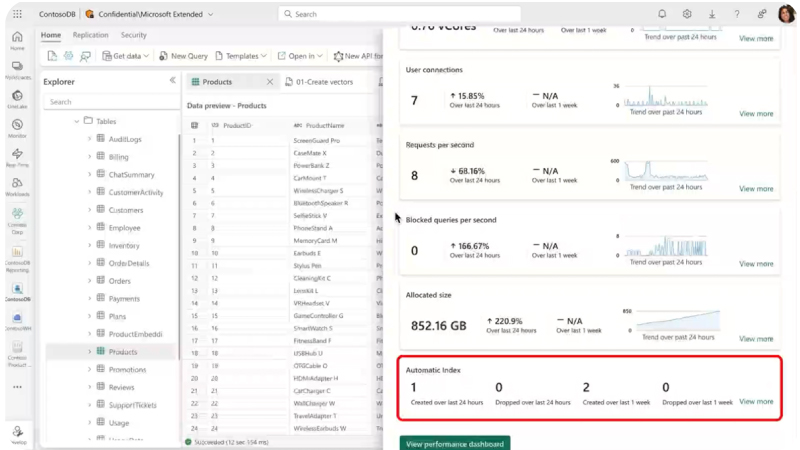Image resolution: width=800 pixels, height=450 pixels.
Task: Expand the AuditLogs table node
Action: pos(89,139)
